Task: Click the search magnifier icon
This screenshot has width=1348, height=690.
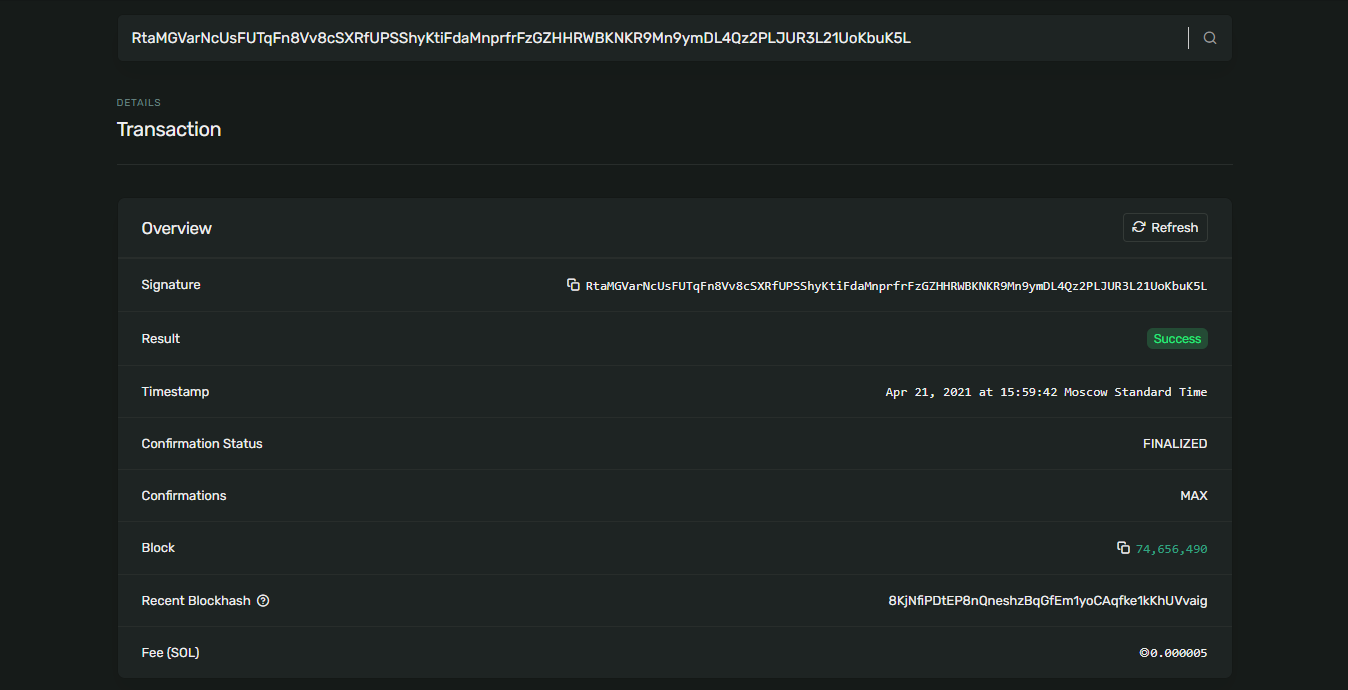Action: [1210, 38]
